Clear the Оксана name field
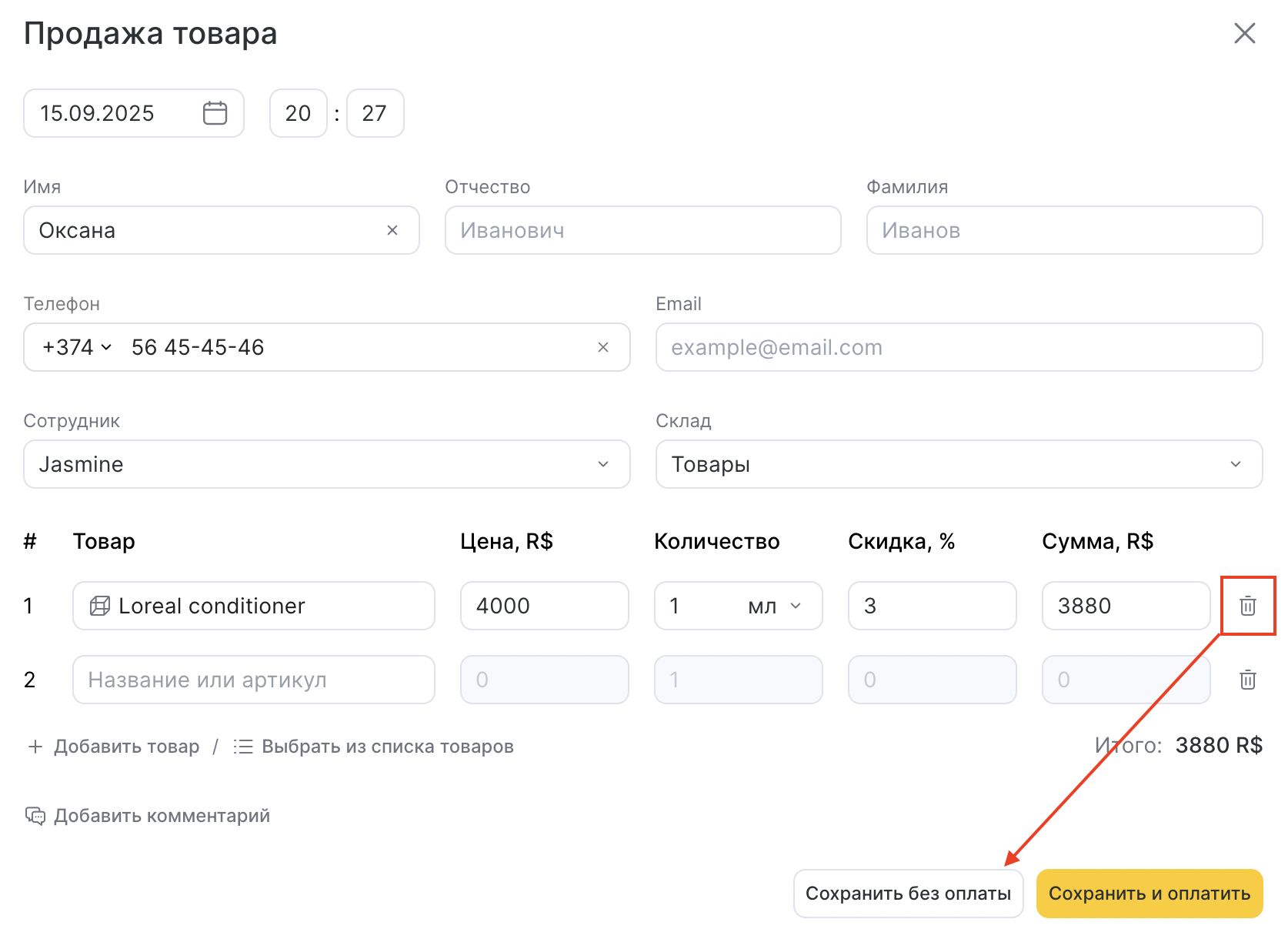 click(x=392, y=230)
